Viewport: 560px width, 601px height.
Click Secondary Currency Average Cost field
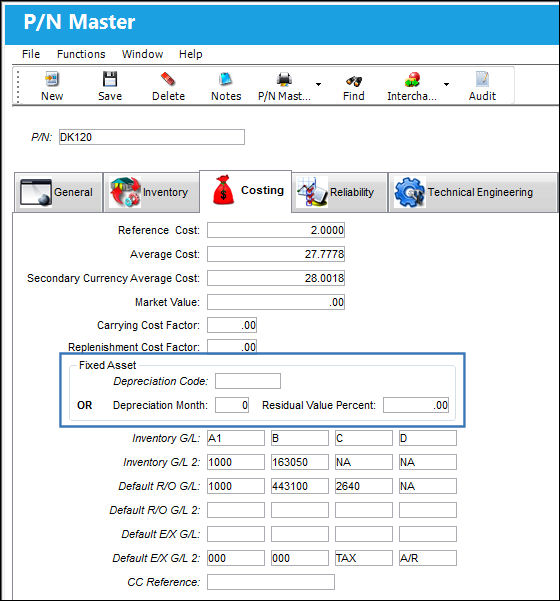(276, 278)
